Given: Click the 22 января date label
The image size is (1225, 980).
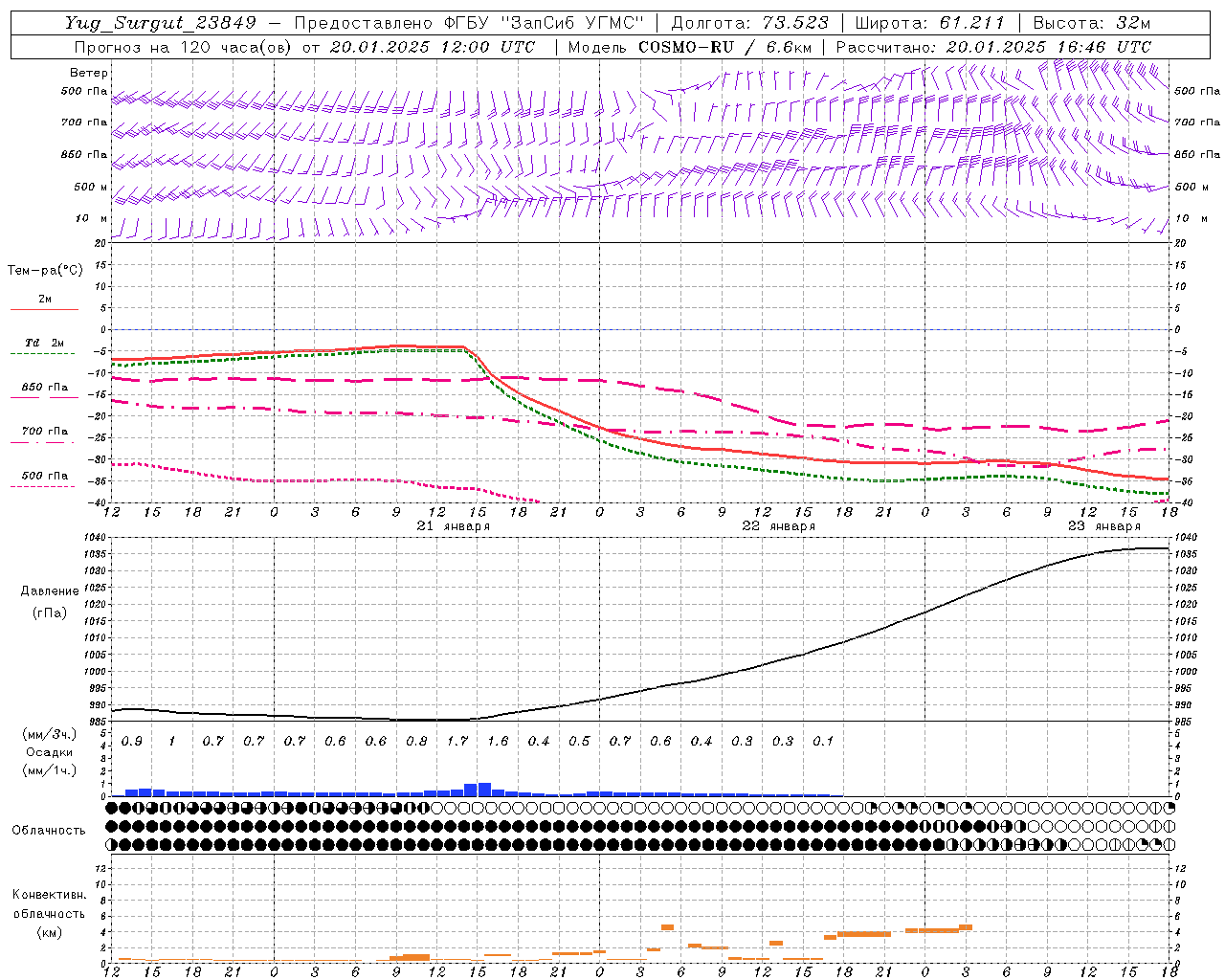Looking at the screenshot, I should (779, 526).
